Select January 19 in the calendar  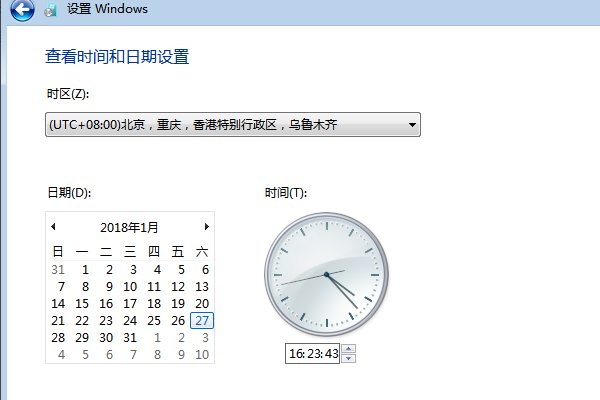178,304
